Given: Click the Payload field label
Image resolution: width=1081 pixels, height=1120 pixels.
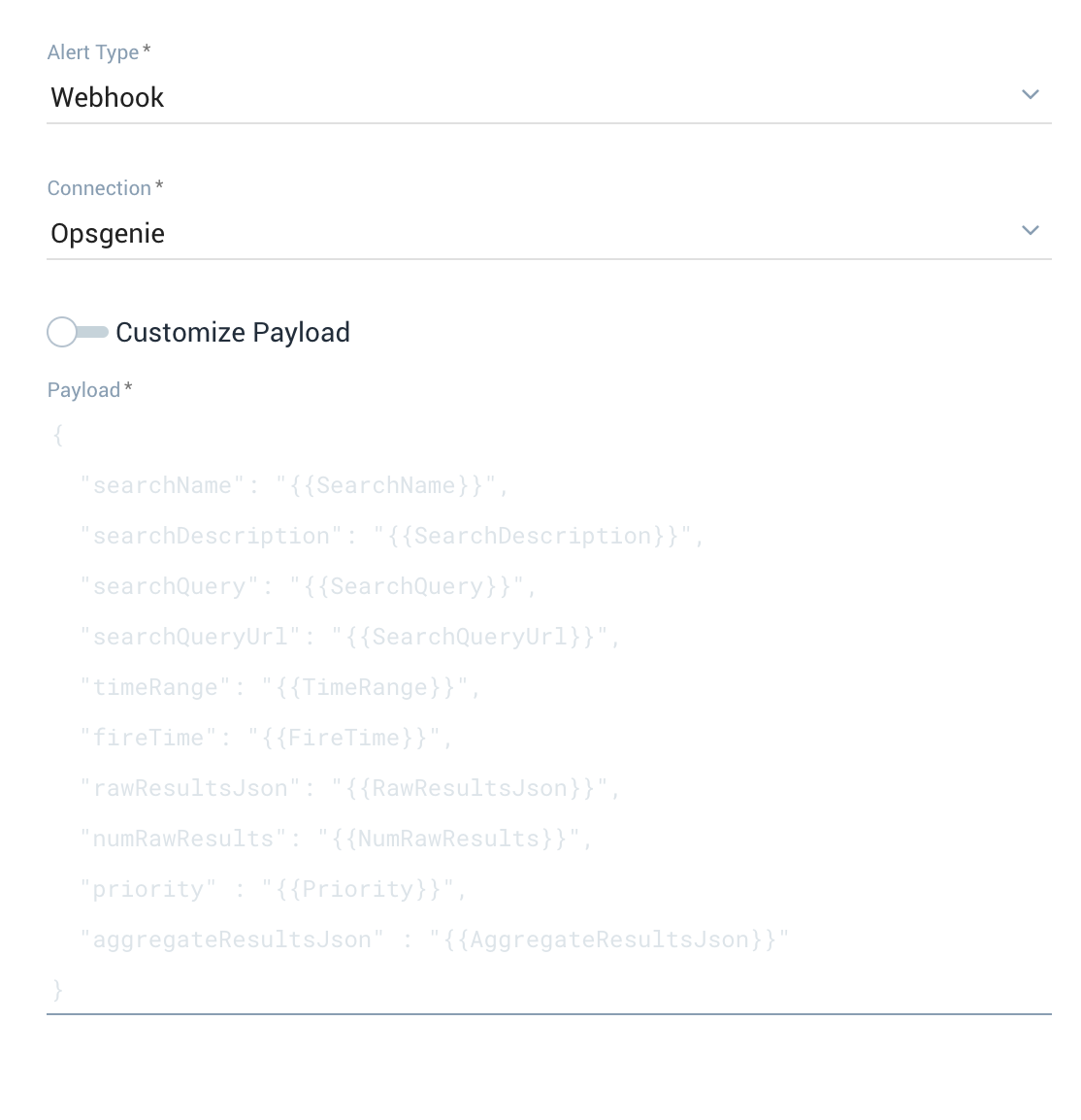Looking at the screenshot, I should click(82, 389).
